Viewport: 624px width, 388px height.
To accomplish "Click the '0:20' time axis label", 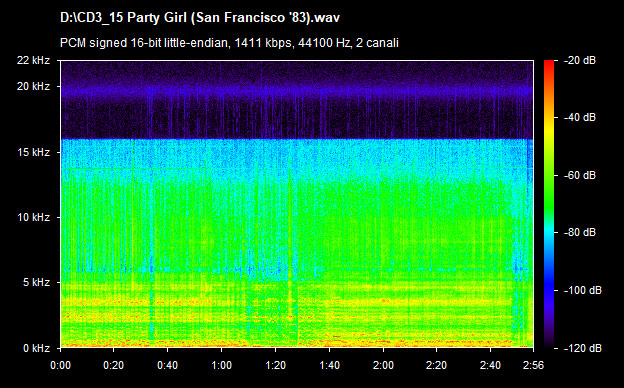I will point(114,365).
